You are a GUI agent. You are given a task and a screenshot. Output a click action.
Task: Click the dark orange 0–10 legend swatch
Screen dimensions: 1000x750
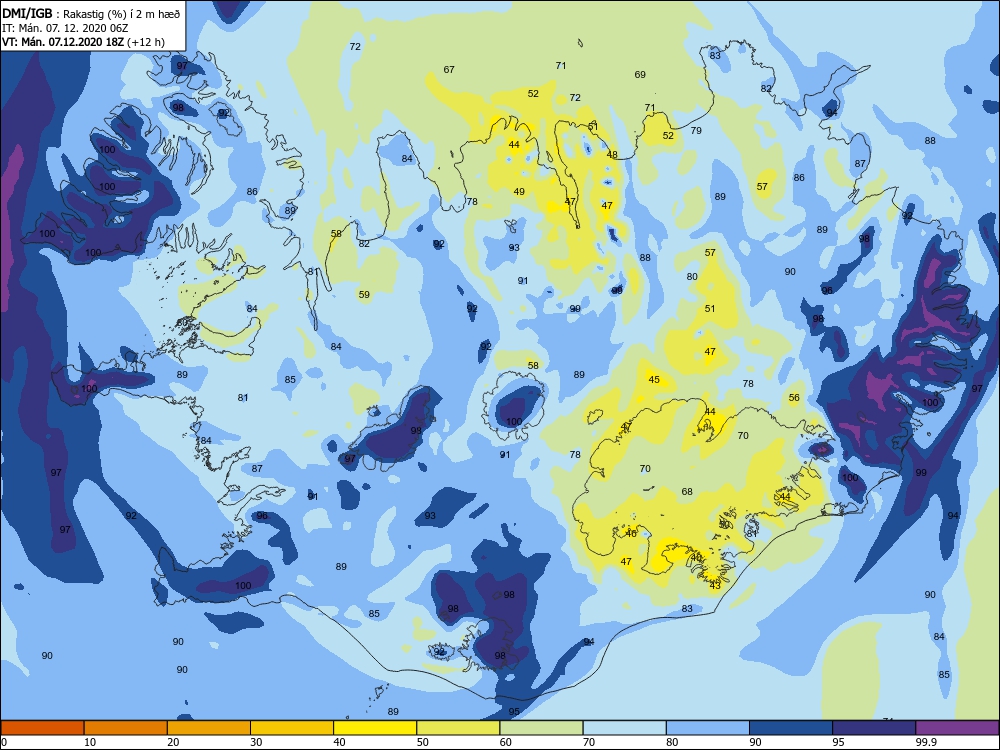tap(42, 728)
